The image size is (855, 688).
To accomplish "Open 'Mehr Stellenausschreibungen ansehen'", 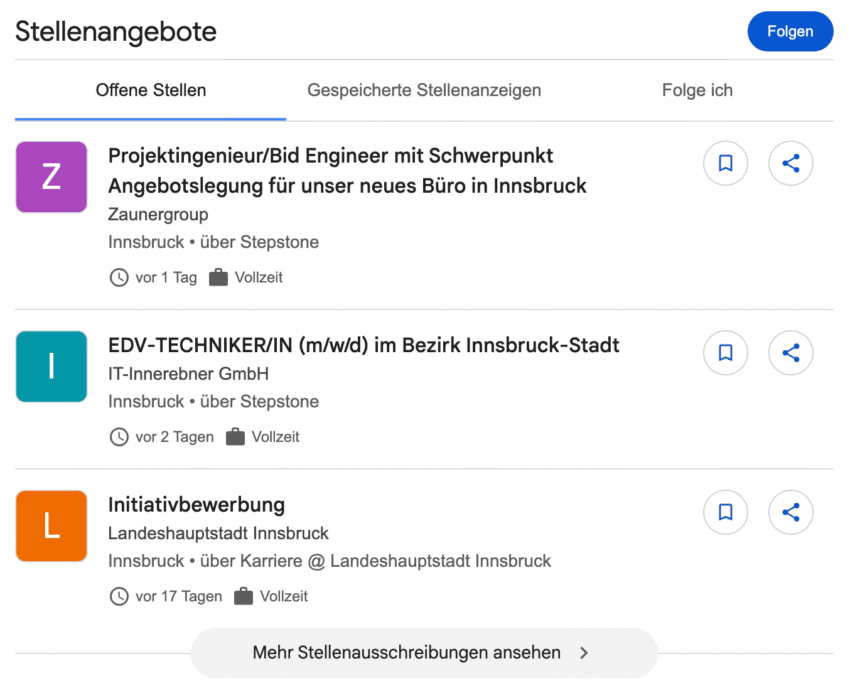I will (404, 652).
